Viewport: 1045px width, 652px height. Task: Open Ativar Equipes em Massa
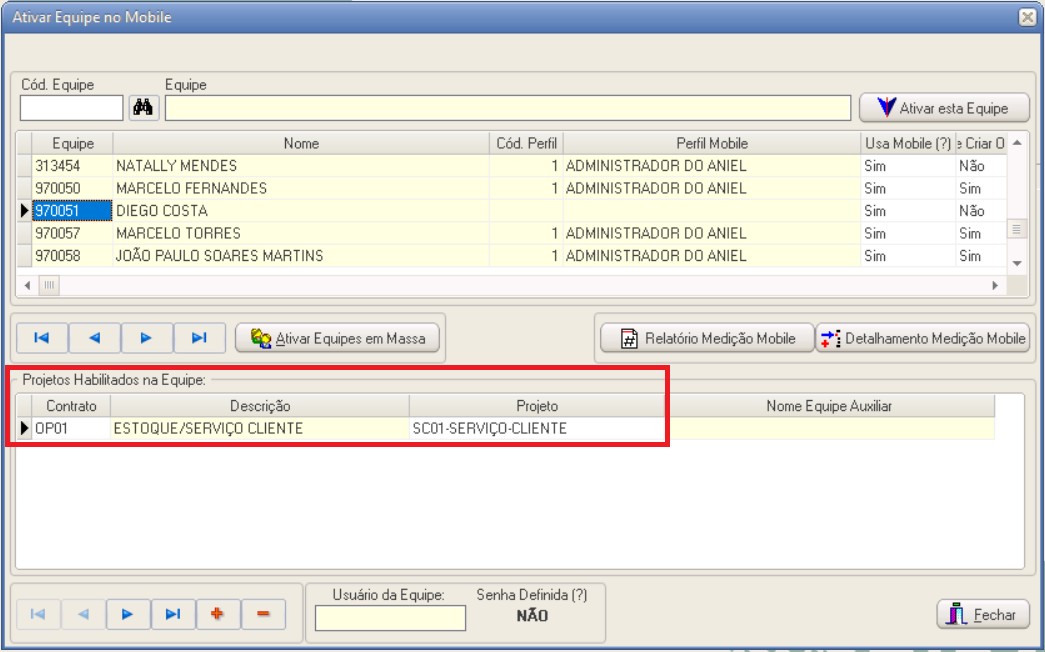338,338
